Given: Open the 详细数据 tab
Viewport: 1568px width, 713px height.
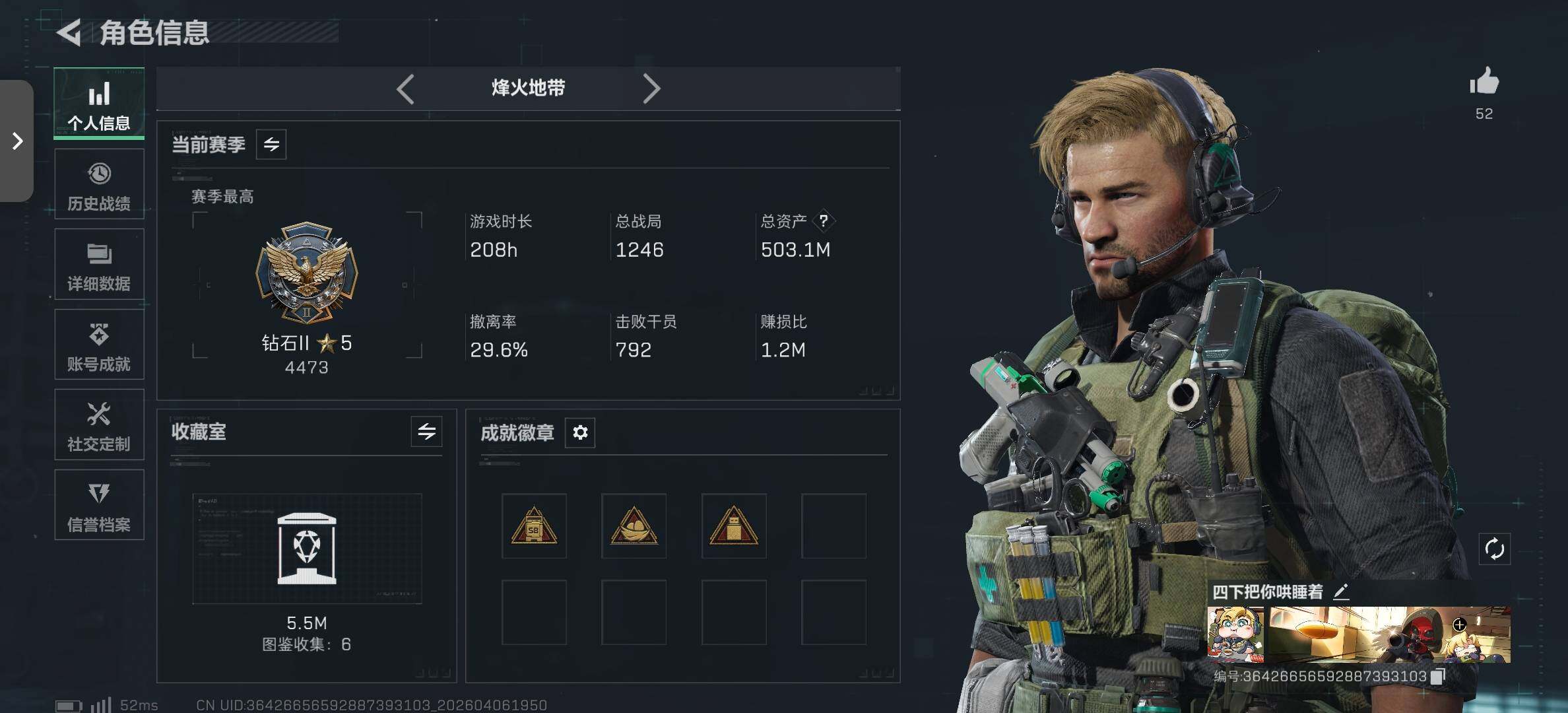Looking at the screenshot, I should pos(99,265).
